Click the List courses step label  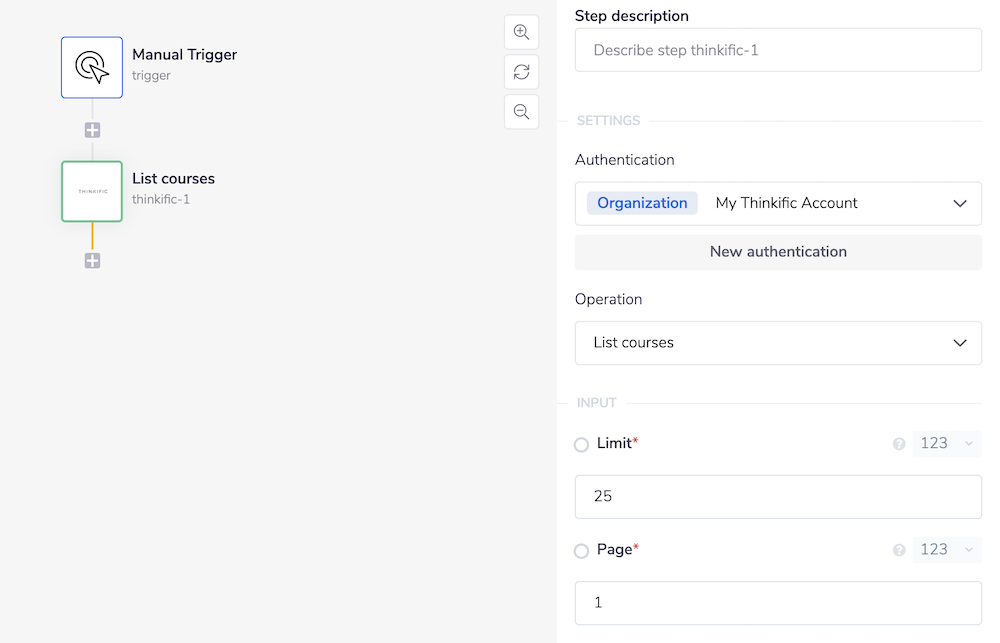click(173, 179)
